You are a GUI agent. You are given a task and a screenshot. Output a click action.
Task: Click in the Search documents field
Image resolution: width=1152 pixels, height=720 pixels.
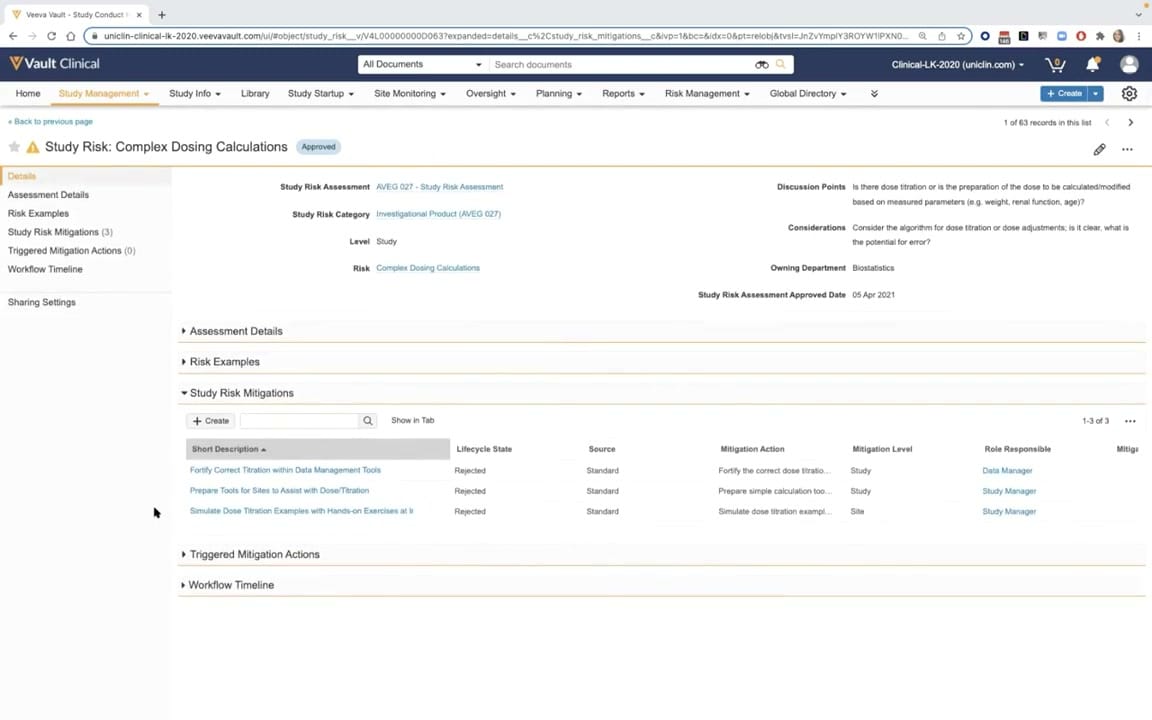point(621,65)
